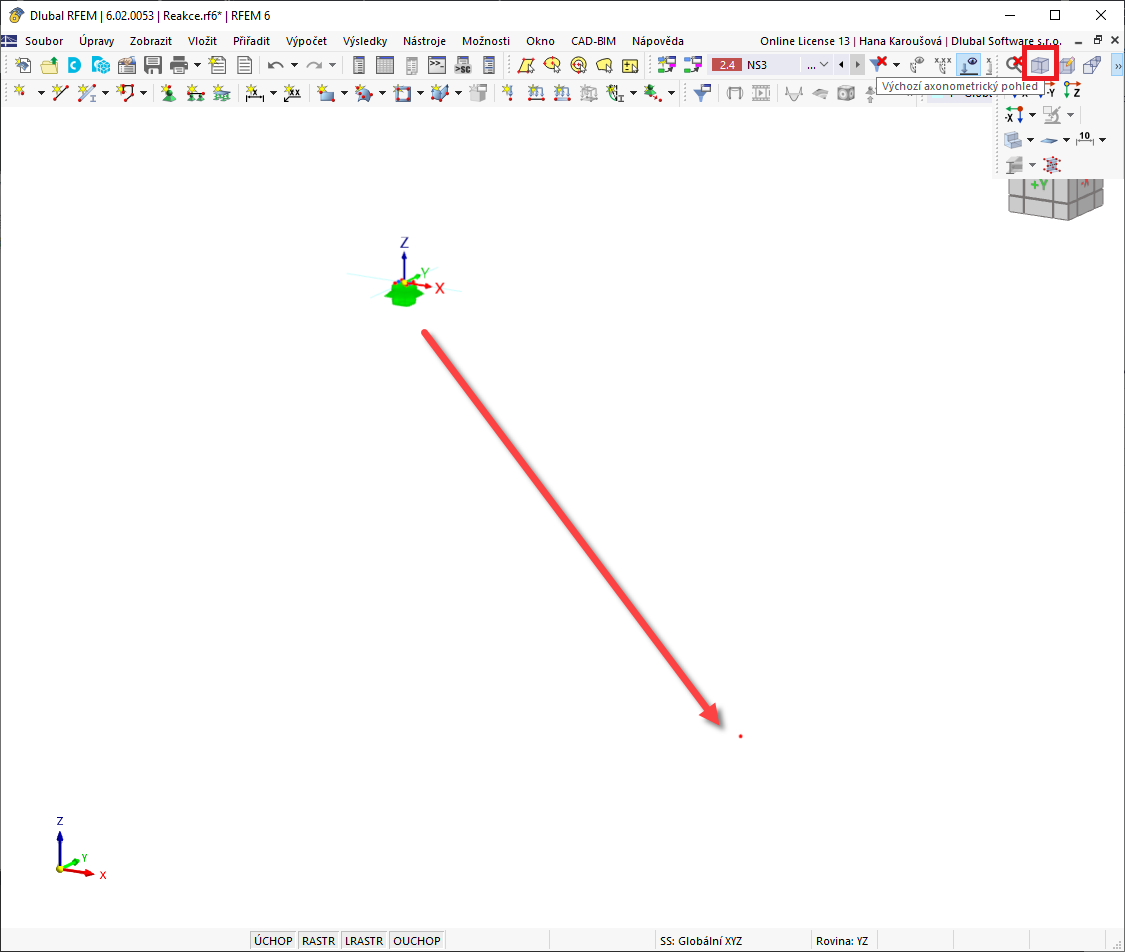Click the red 2.4 load case swatch
This screenshot has height=952, width=1125.
(727, 65)
